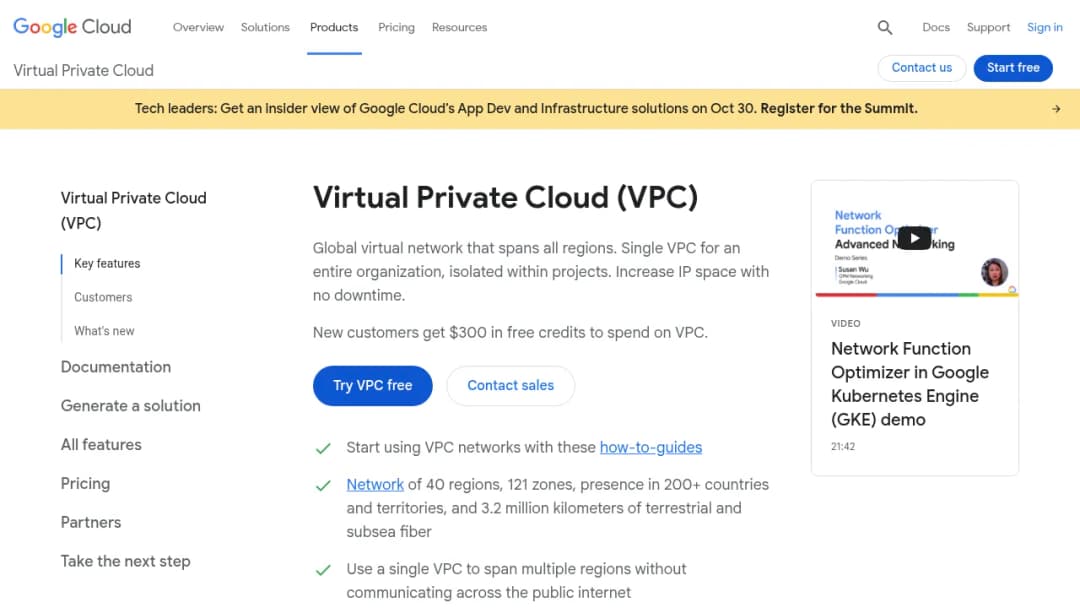1080x608 pixels.
Task: Open the Network Function Optimizer video title
Action: [910, 384]
